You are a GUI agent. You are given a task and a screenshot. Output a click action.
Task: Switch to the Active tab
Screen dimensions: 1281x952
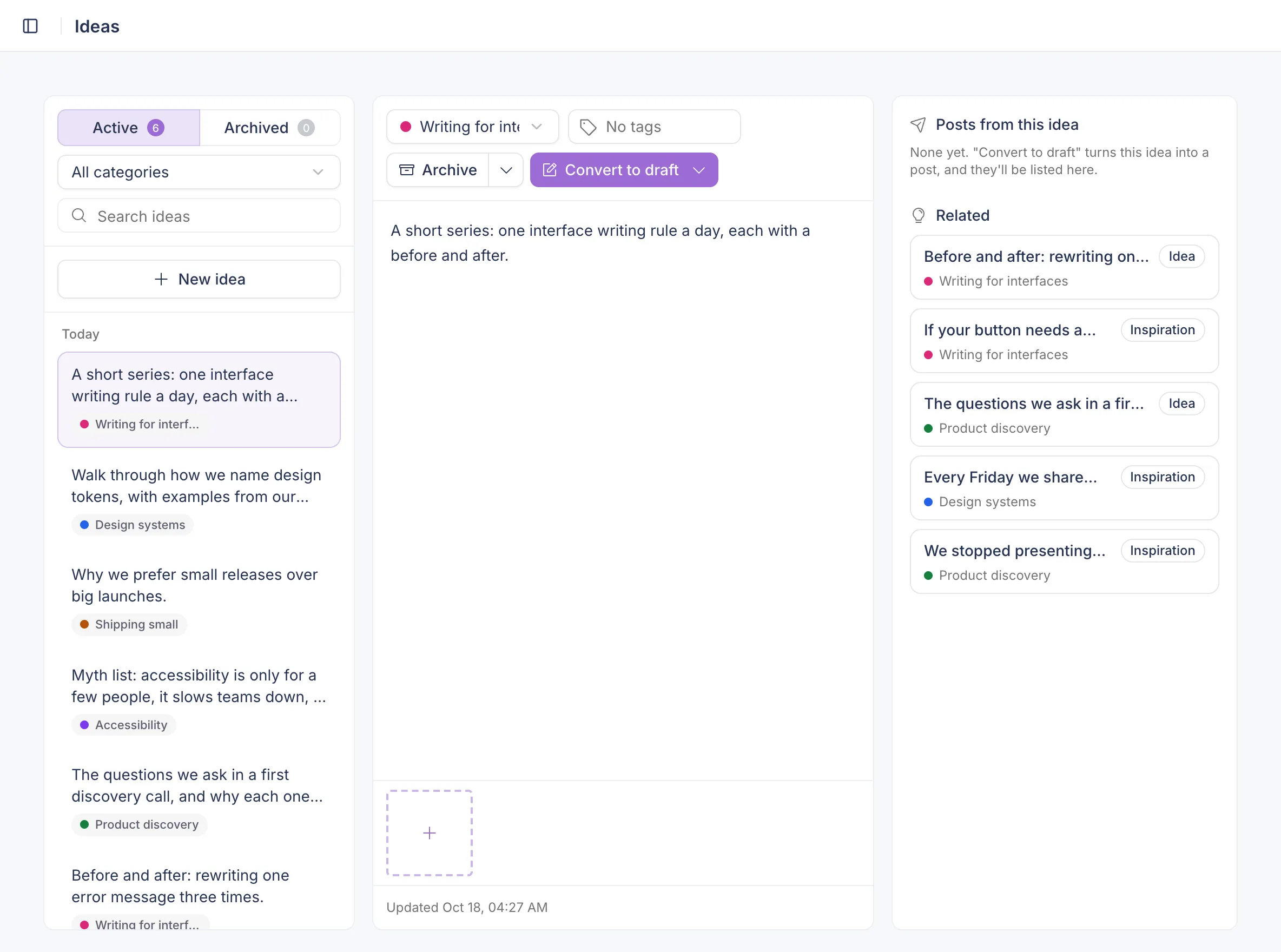129,127
